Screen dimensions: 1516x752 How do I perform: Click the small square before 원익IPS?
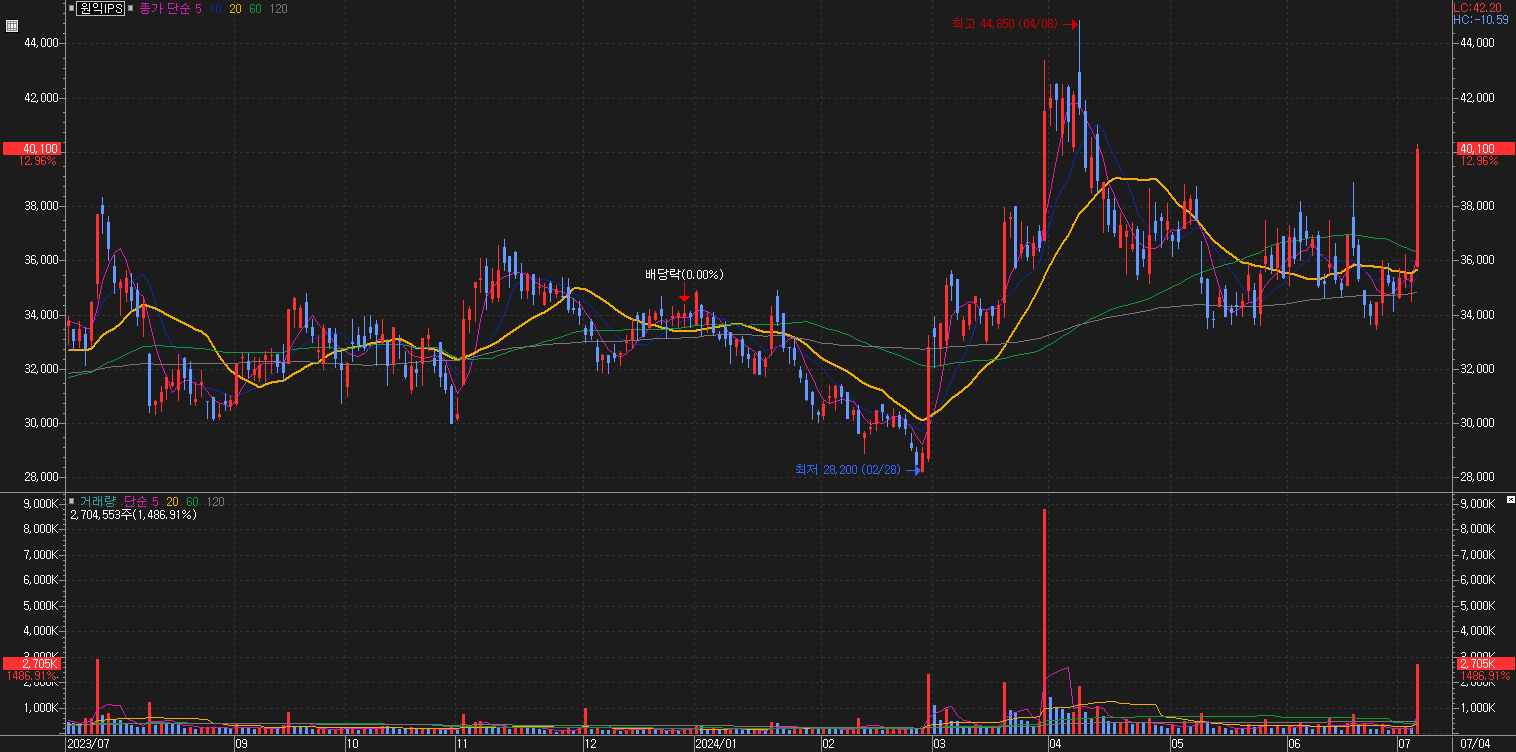click(71, 9)
